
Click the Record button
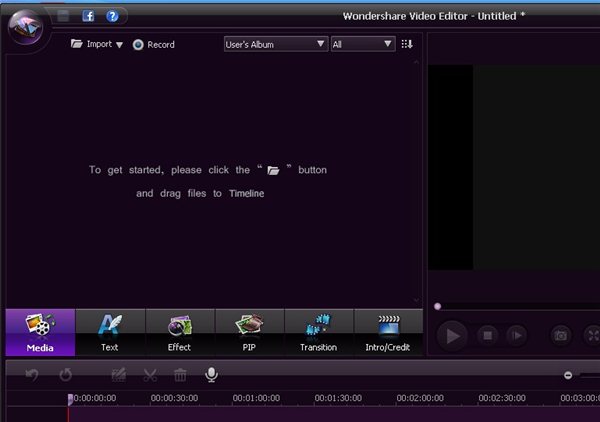(x=153, y=45)
